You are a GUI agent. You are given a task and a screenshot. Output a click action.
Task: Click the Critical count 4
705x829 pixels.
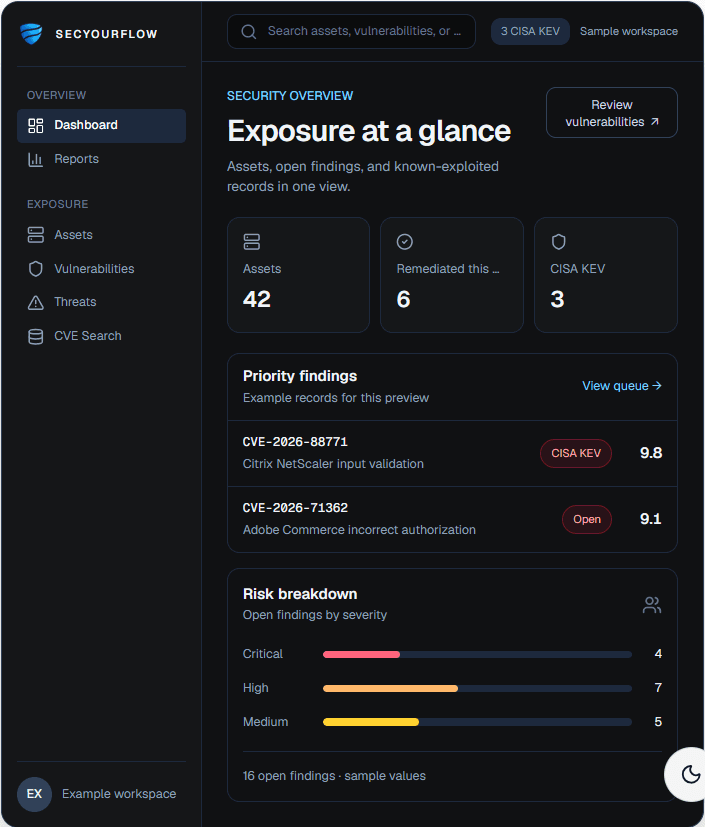pyautogui.click(x=658, y=654)
